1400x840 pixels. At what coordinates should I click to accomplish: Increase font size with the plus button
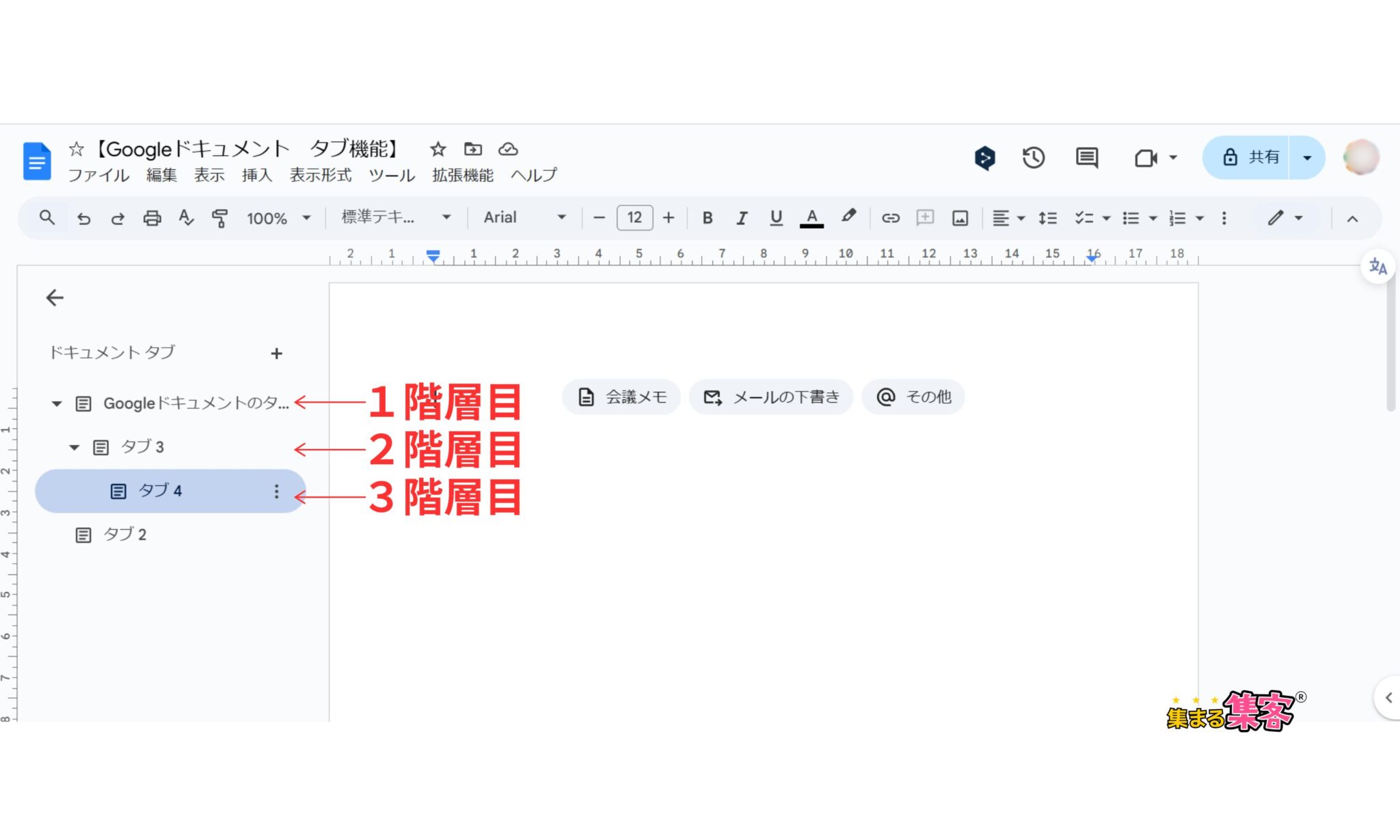(669, 218)
